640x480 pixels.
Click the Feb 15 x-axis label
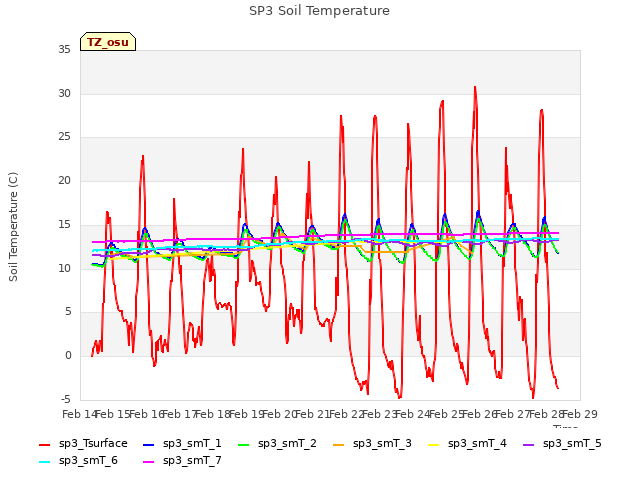pyautogui.click(x=113, y=414)
